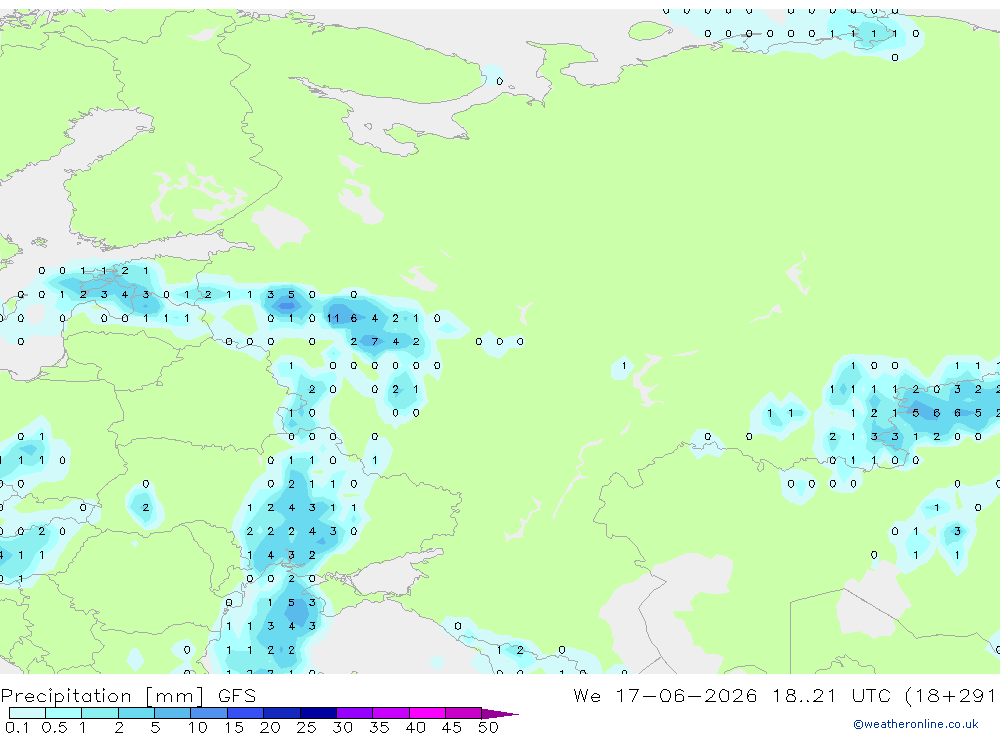
Task: Click the 'Precipitation [mm] GFS' title
Action: [128, 695]
